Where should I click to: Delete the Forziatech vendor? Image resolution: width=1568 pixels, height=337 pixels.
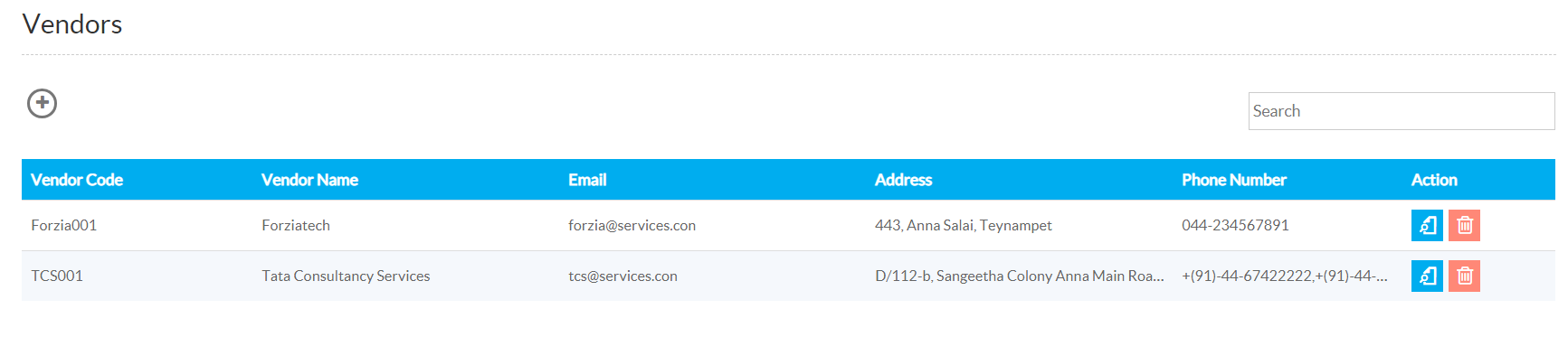1464,225
